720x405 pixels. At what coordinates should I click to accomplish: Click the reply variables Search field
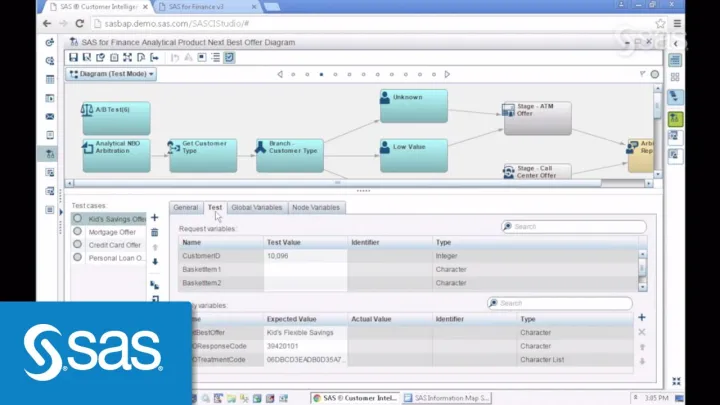559,303
